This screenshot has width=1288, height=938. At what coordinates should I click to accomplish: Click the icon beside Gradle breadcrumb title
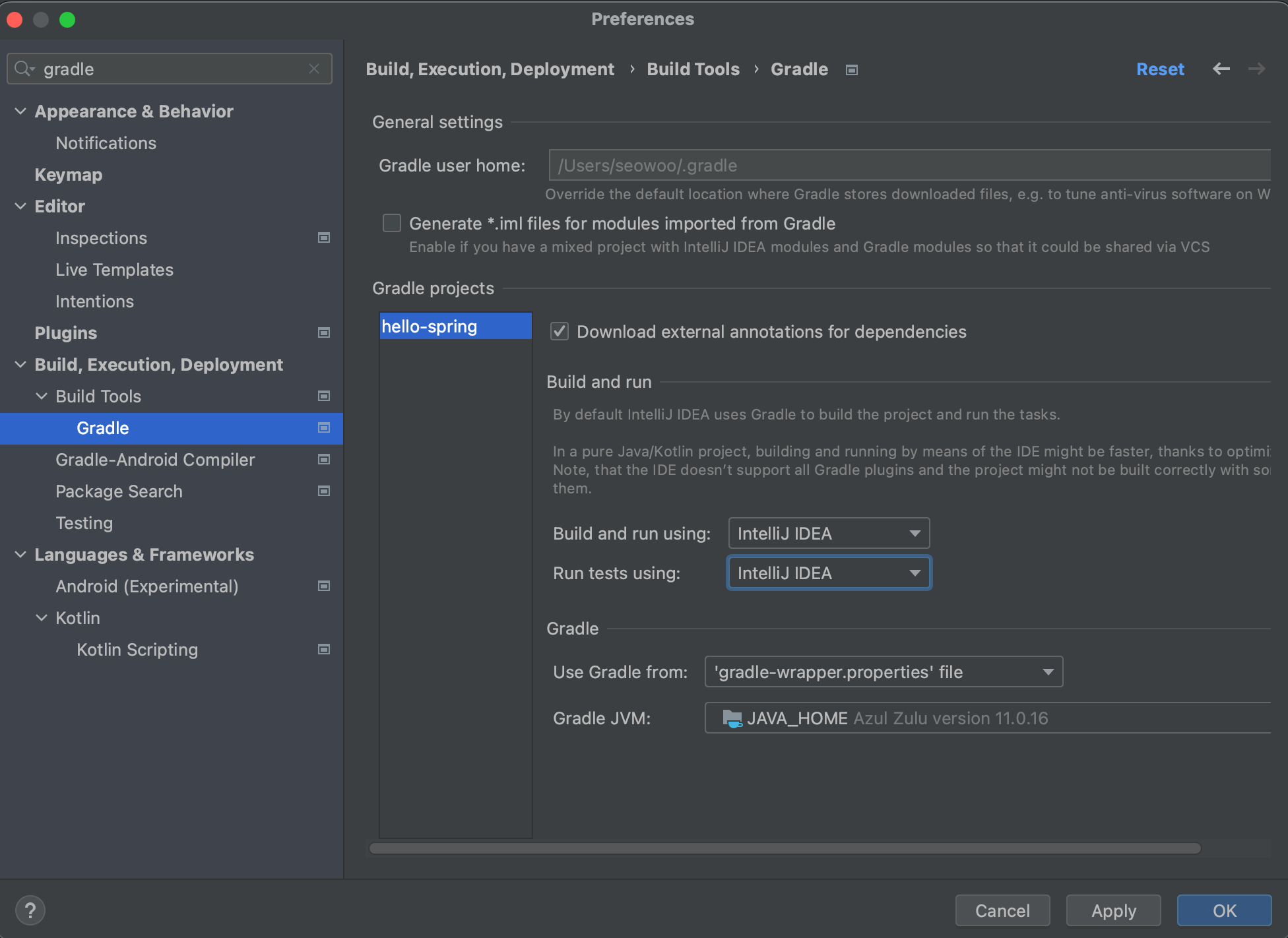click(x=852, y=70)
